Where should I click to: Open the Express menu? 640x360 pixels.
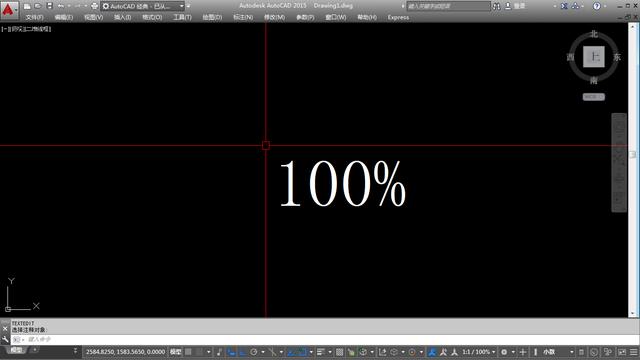(398, 18)
